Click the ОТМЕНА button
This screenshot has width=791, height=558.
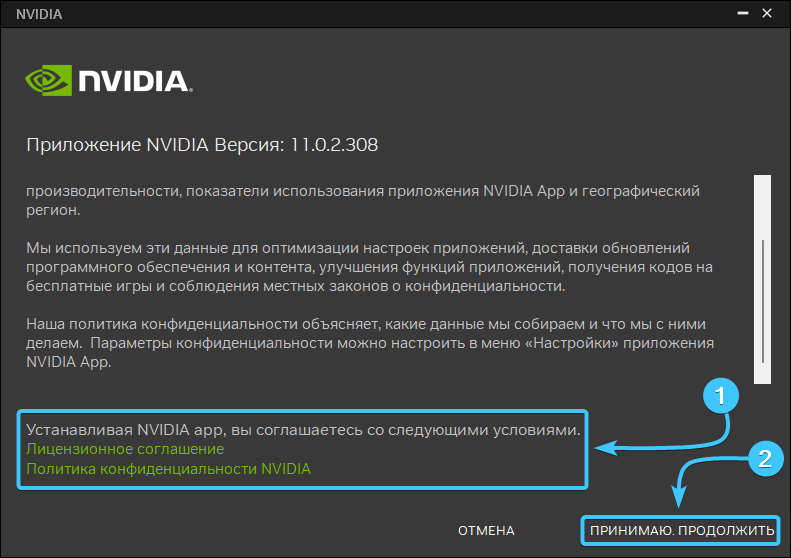click(x=486, y=530)
